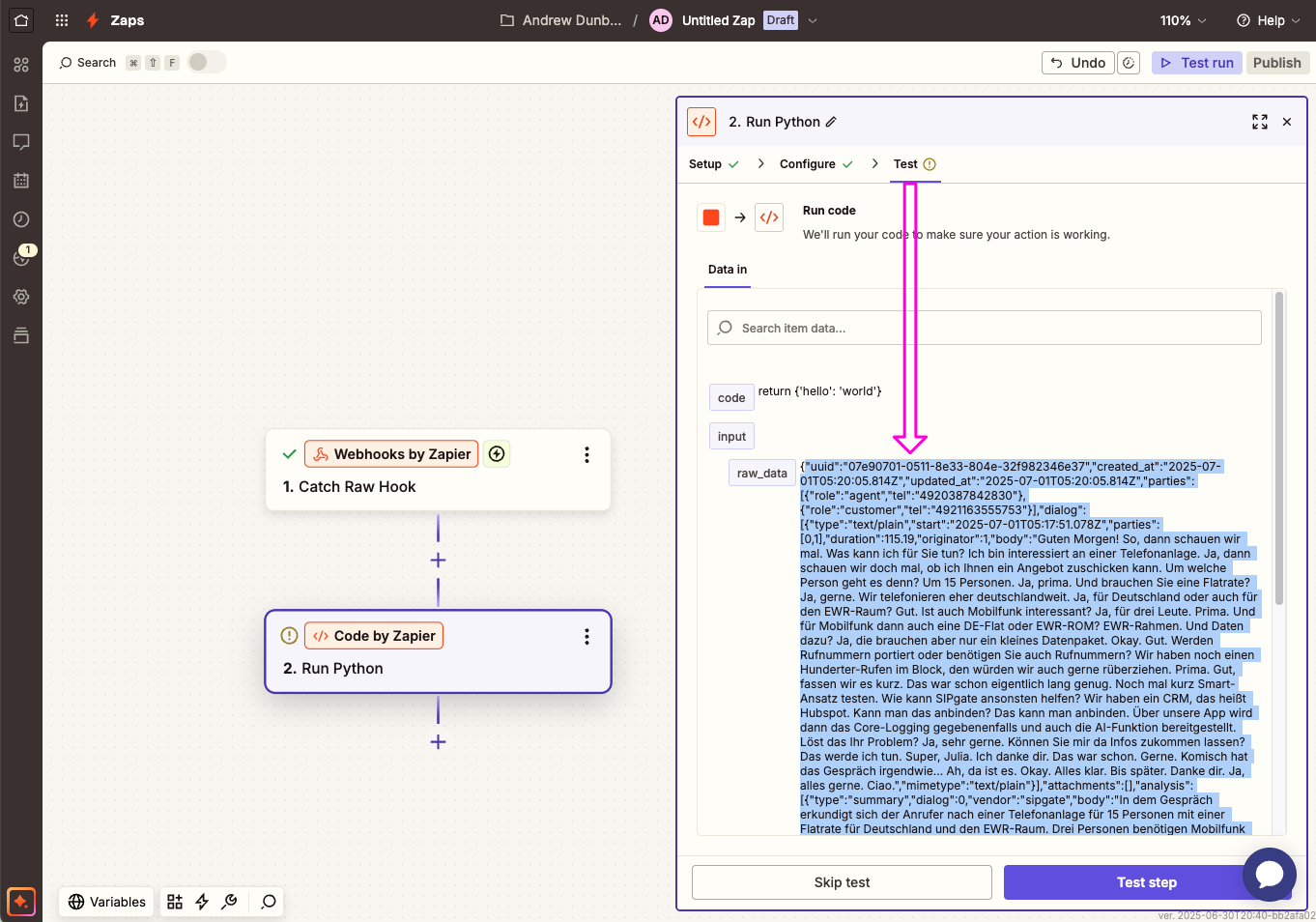
Task: Click the Test step button
Action: click(1147, 882)
